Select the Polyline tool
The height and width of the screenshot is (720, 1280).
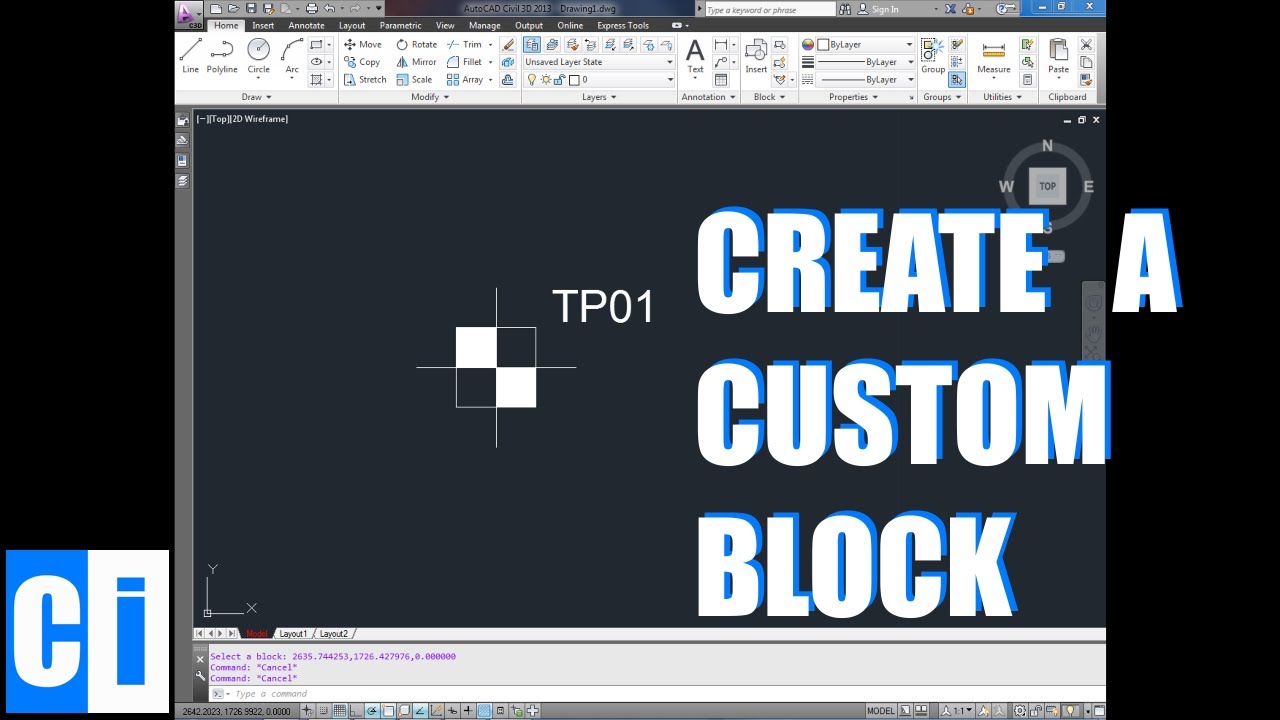coord(222,56)
